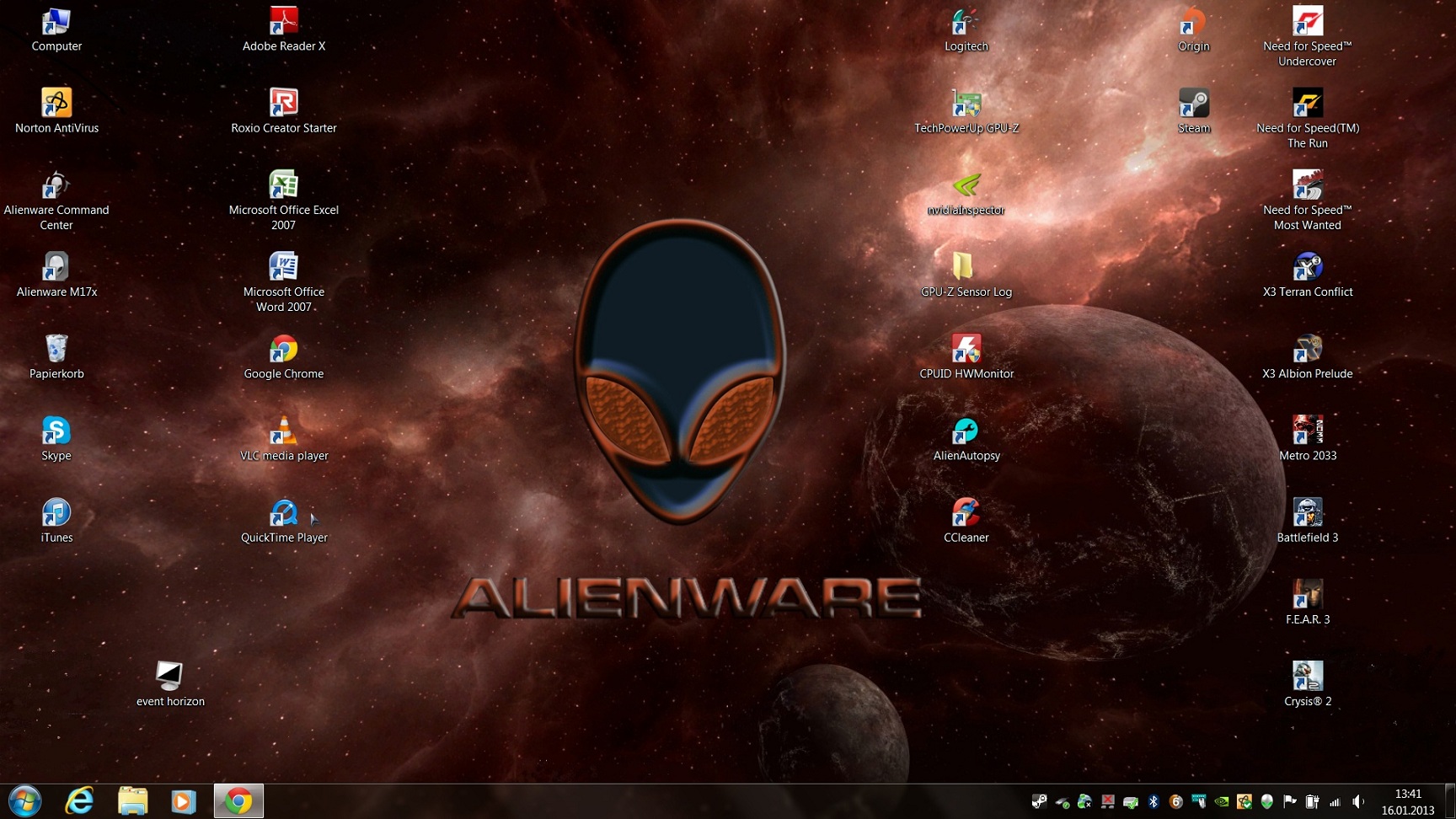Open Windows Media Player taskbar button

[x=184, y=800]
